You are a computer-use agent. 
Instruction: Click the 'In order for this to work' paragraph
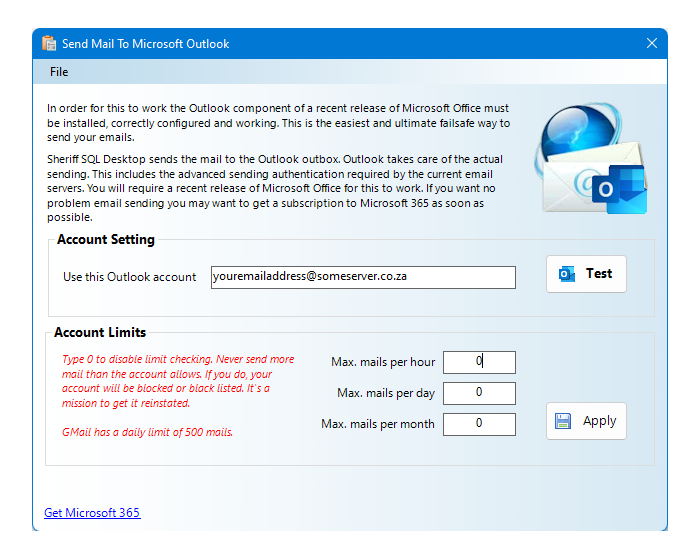279,123
